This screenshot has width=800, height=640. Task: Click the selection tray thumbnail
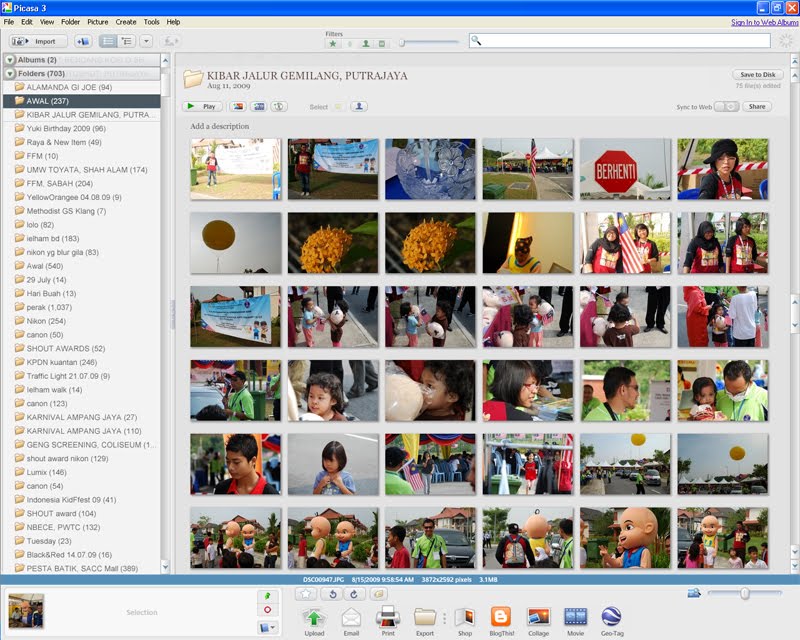(x=26, y=610)
